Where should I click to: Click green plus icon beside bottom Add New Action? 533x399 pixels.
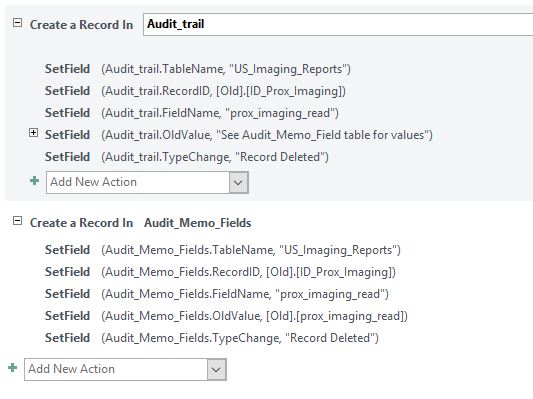(13, 368)
